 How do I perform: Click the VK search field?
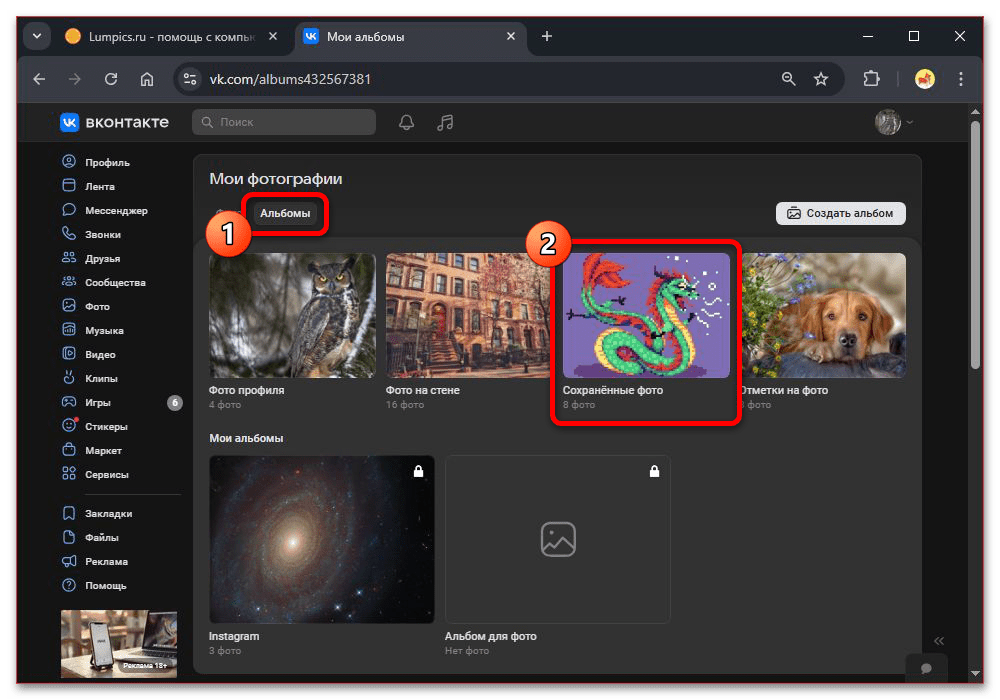coord(284,122)
